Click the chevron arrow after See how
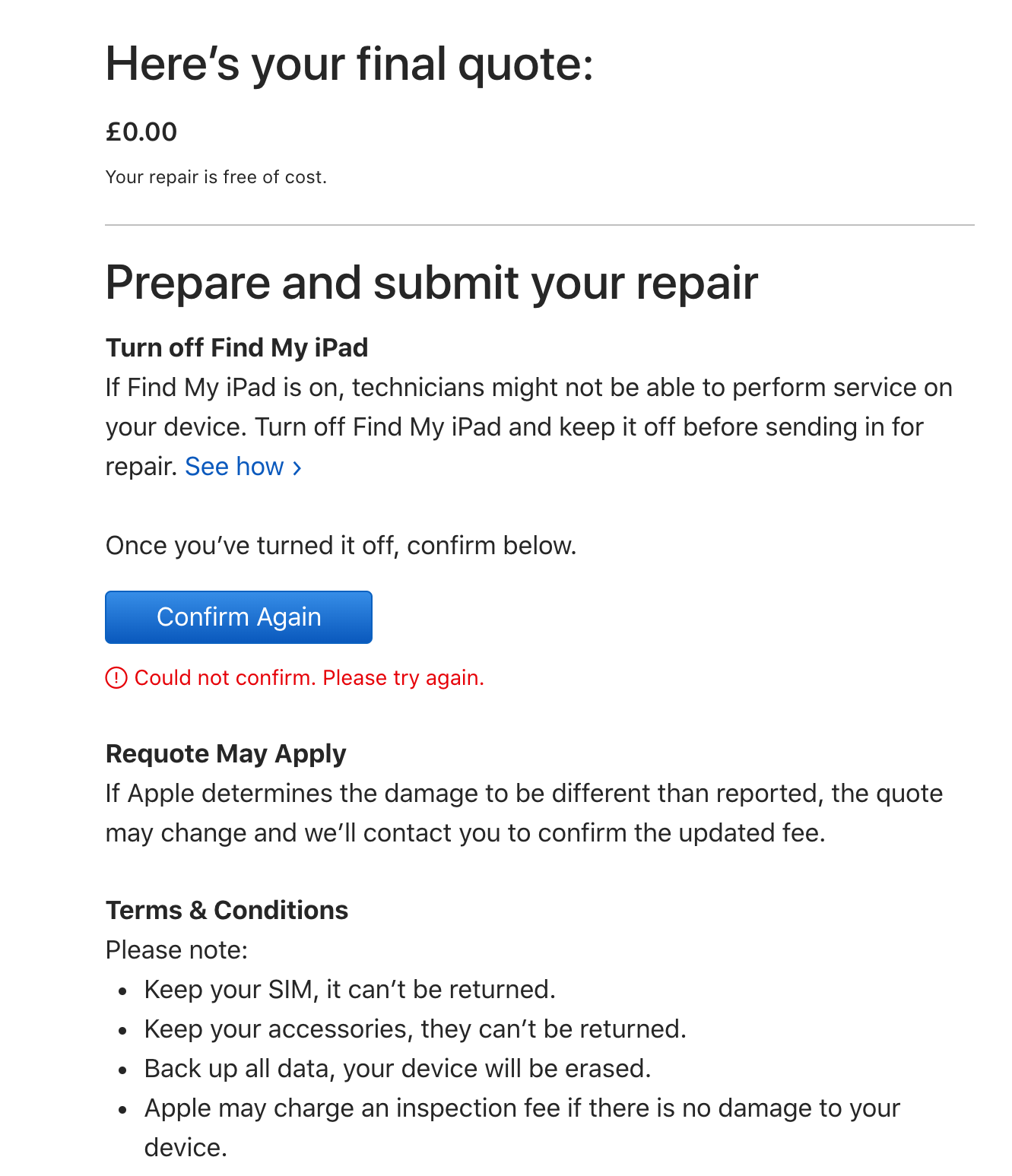The width and height of the screenshot is (1012, 1176). pyautogui.click(x=297, y=468)
